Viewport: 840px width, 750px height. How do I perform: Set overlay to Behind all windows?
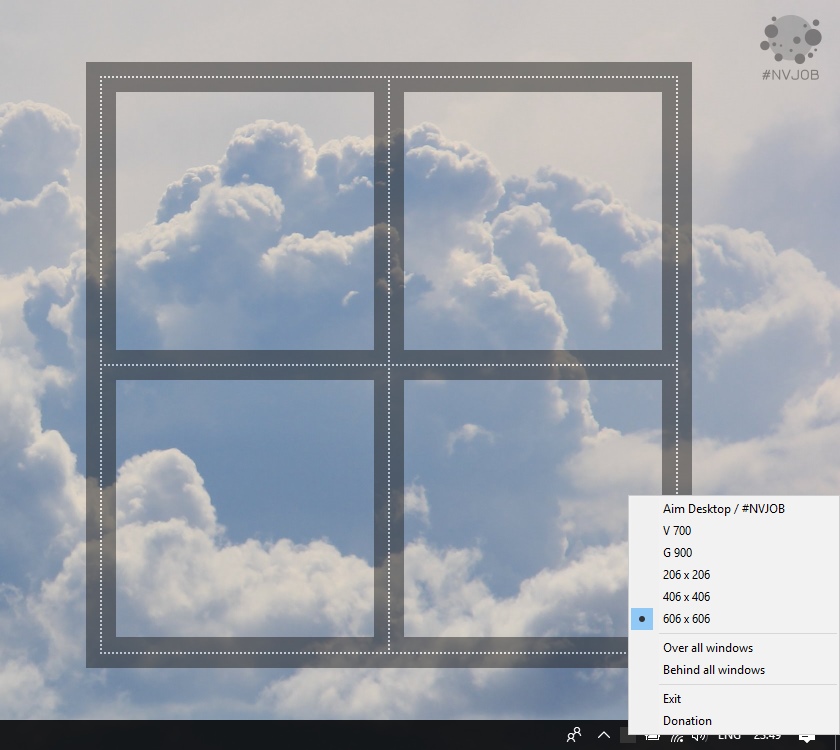pos(733,670)
